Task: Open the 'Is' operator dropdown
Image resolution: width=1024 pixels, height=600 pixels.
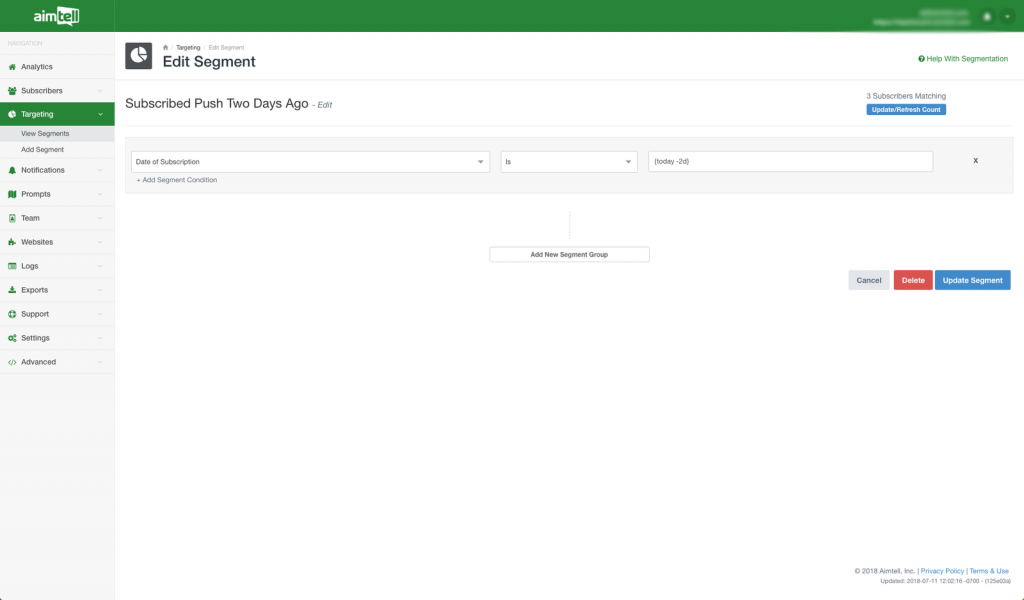Action: click(x=568, y=161)
